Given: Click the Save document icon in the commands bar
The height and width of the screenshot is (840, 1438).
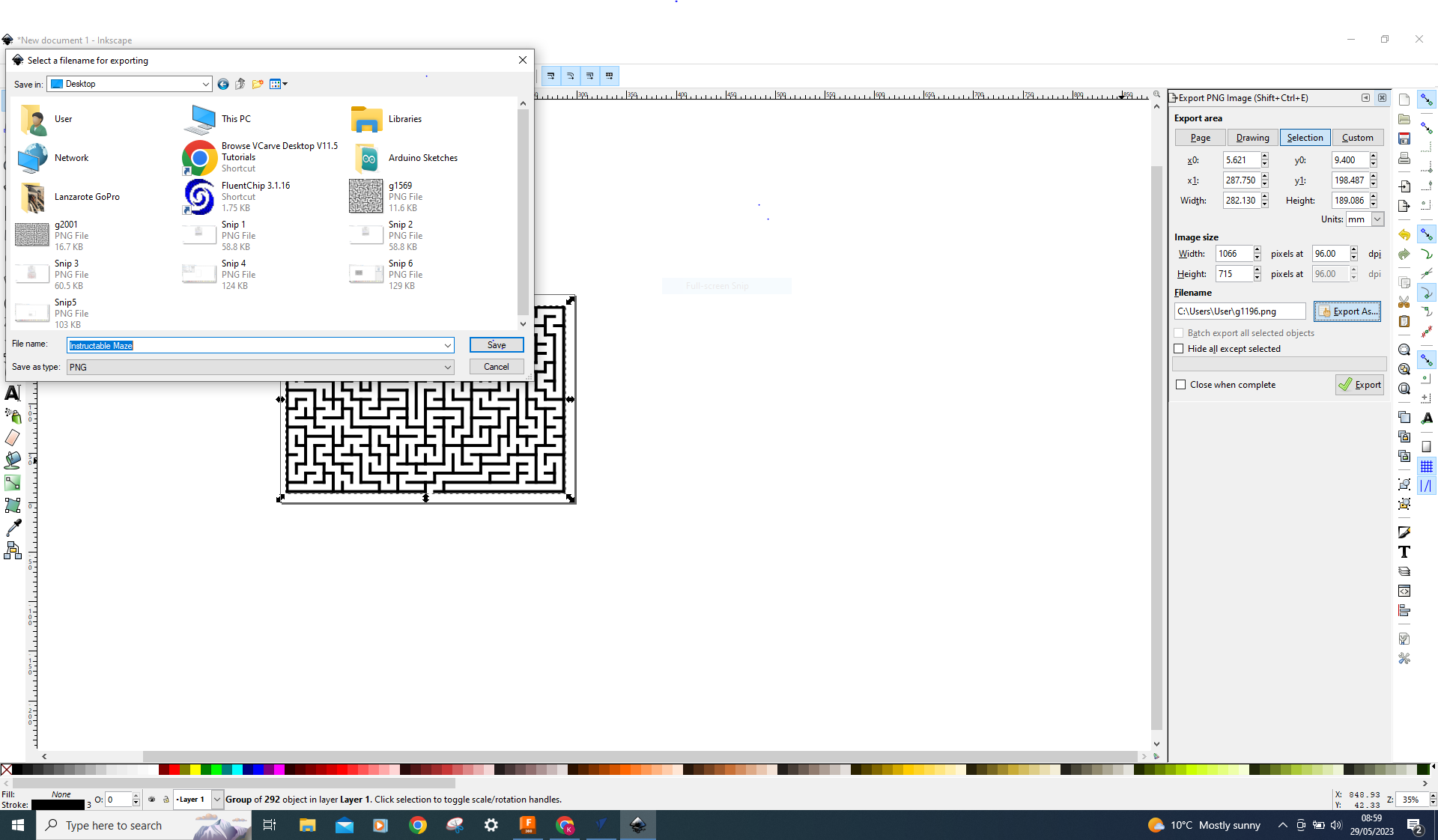Looking at the screenshot, I should point(1404,139).
